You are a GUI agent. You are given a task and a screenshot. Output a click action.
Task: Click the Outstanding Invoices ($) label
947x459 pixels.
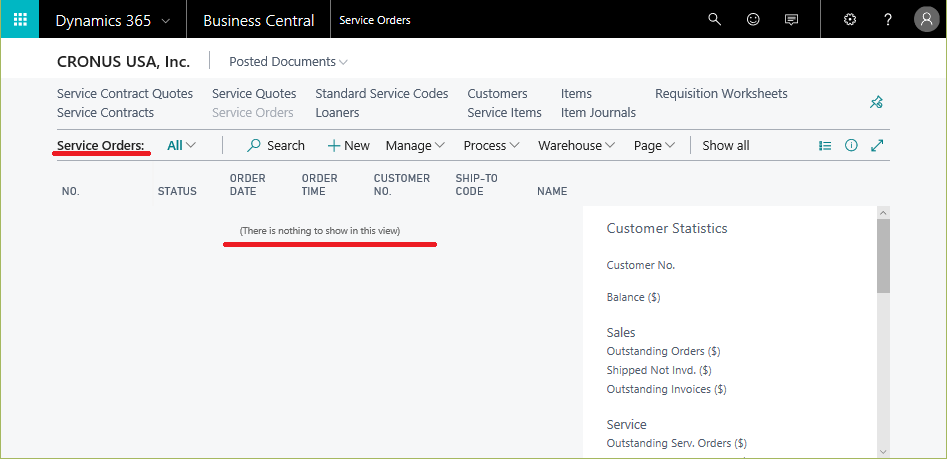(666, 389)
